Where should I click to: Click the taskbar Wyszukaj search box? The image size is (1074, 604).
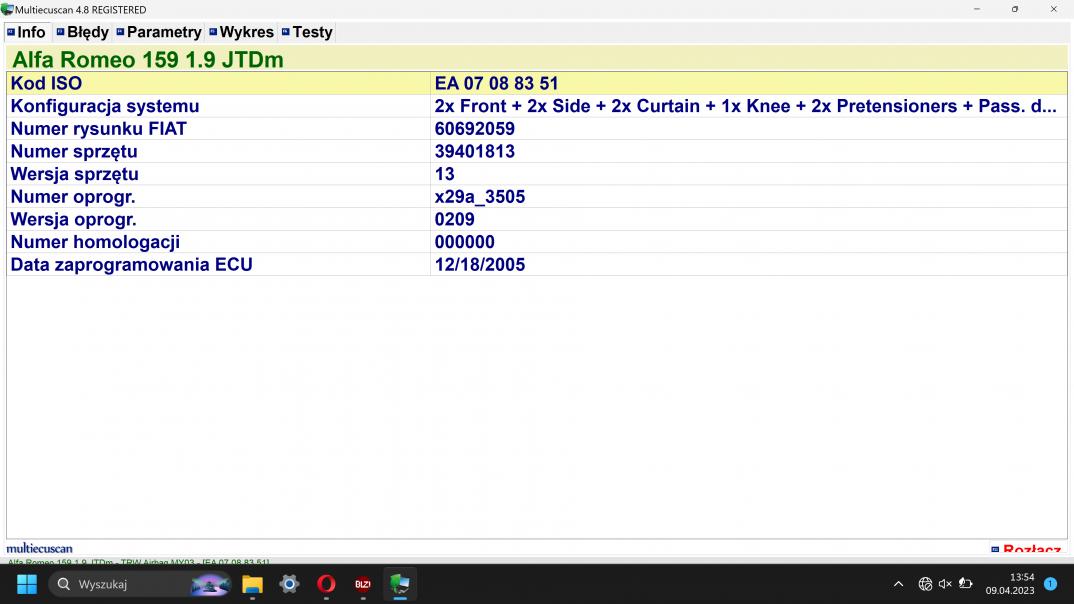140,584
